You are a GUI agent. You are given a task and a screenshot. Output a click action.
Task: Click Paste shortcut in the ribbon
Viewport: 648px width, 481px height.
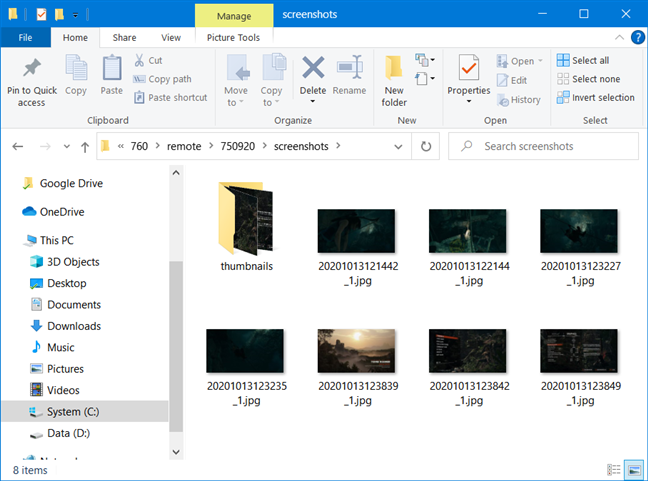pos(170,98)
